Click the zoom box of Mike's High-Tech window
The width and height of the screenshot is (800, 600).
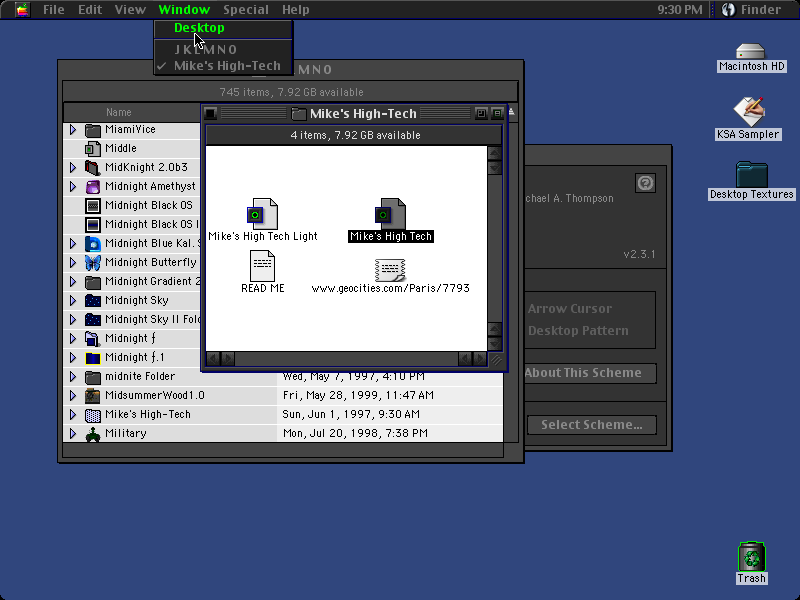[481, 113]
